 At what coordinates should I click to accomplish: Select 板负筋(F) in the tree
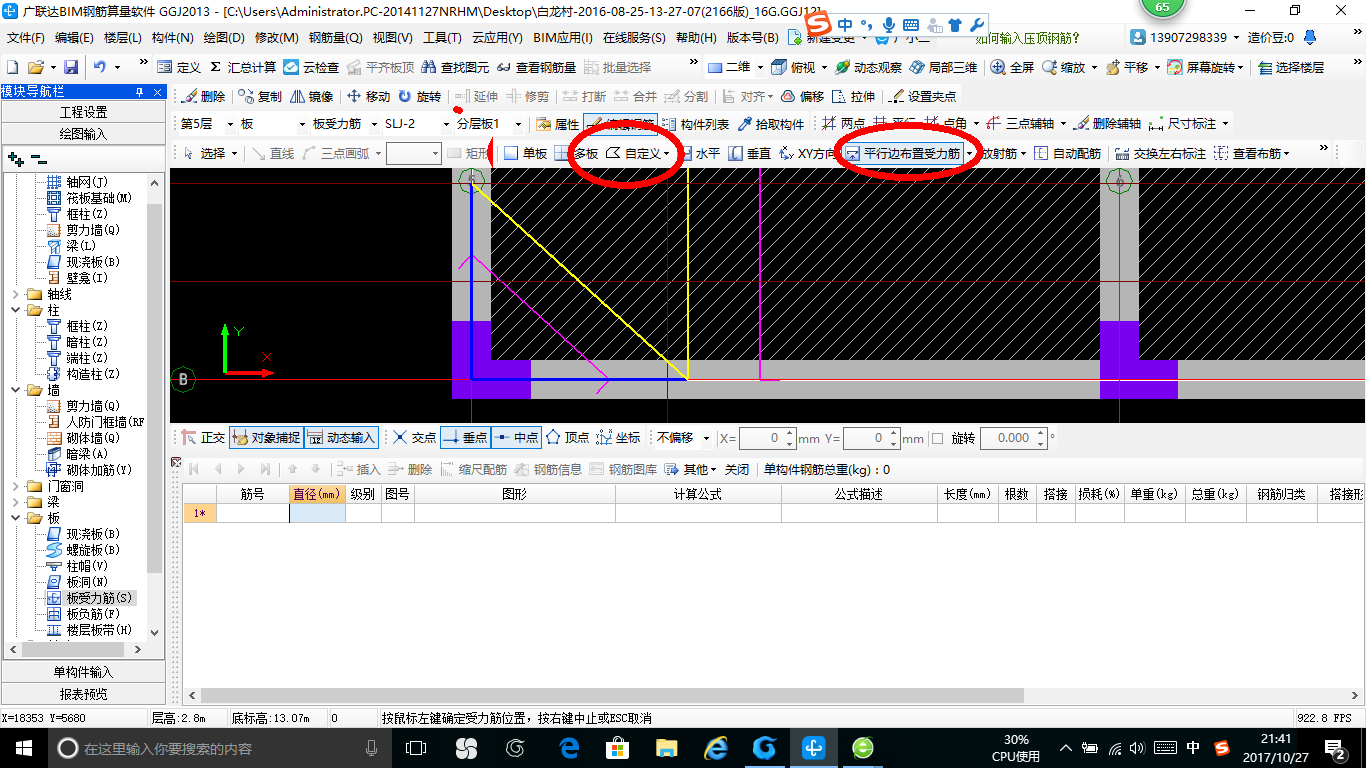point(93,614)
